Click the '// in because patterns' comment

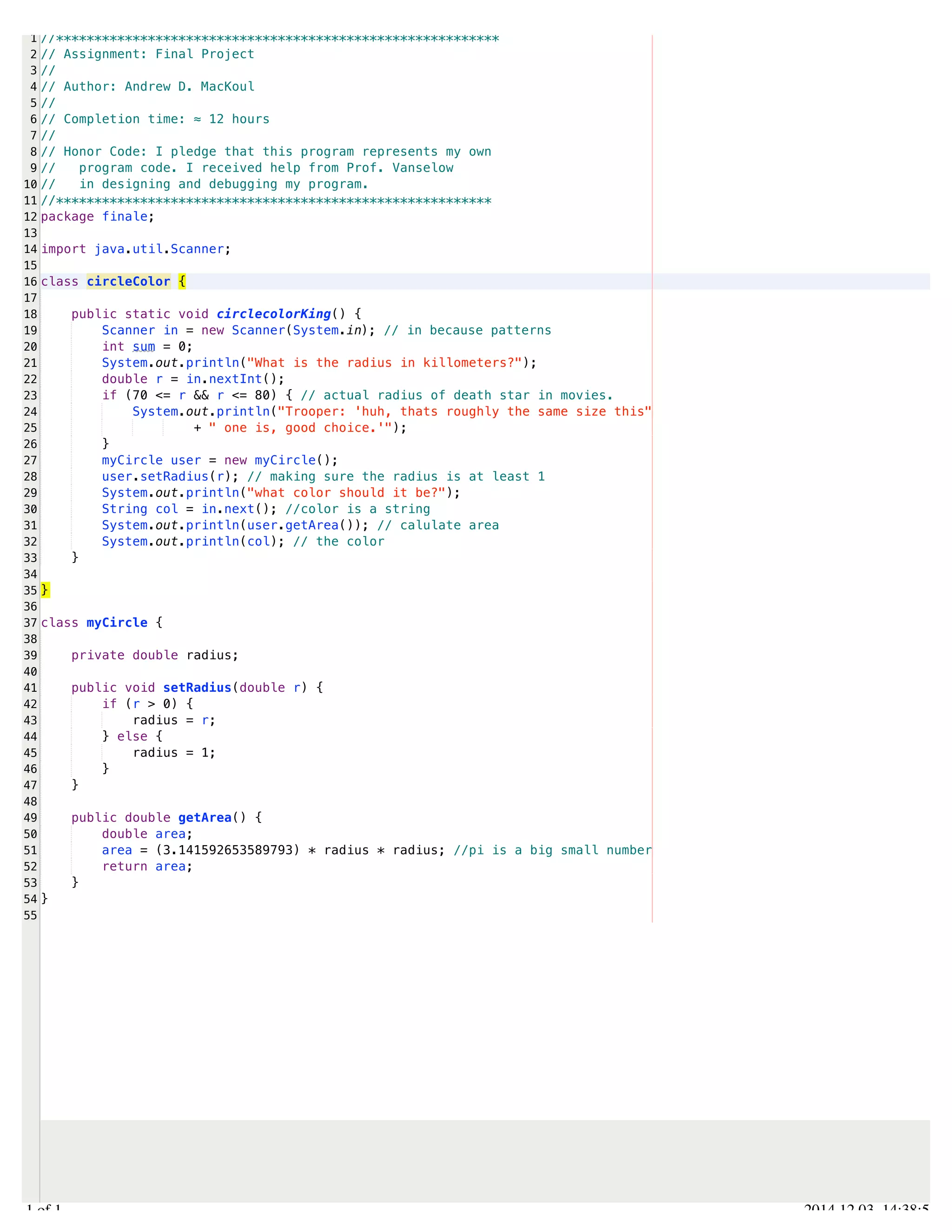468,330
